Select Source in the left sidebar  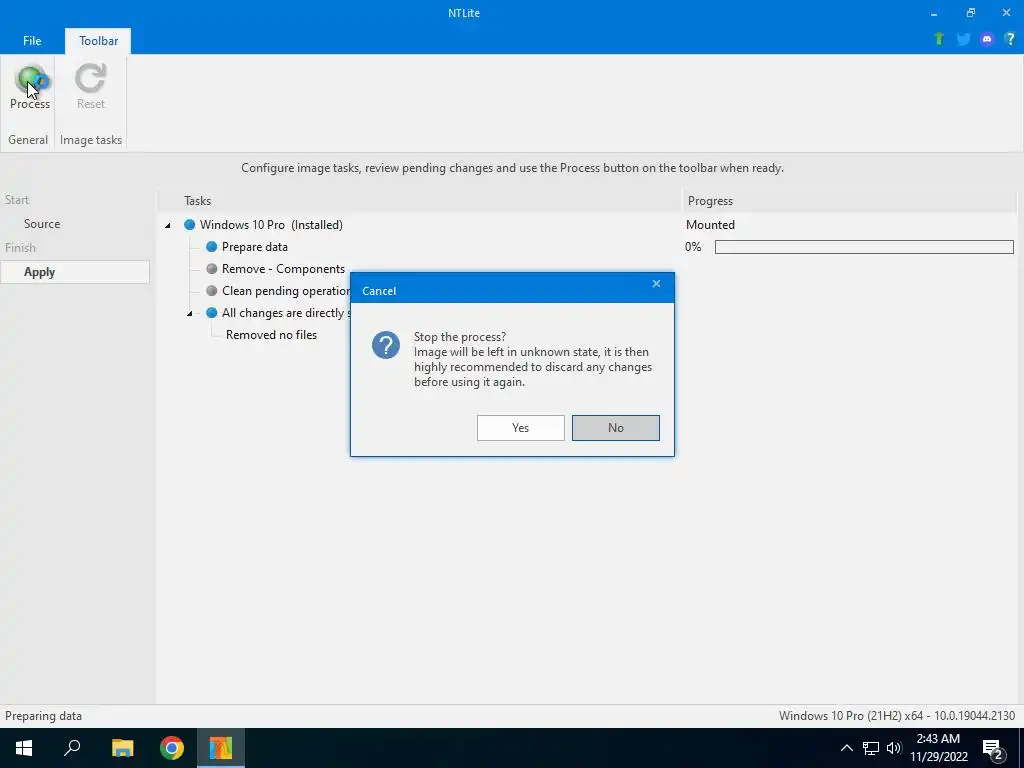(x=42, y=224)
